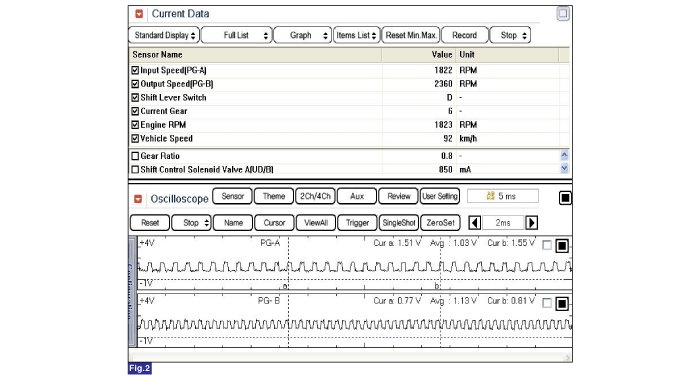Viewport: 700px width, 376px height.
Task: Open the Full List dropdown
Action: [237, 35]
